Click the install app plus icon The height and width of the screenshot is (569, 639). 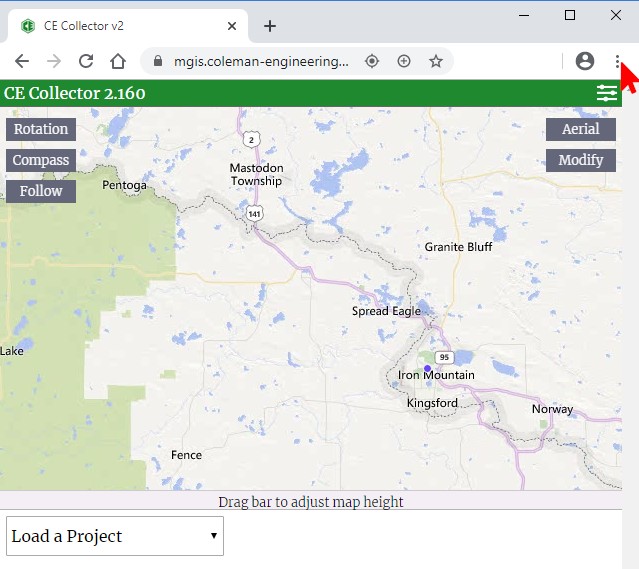pyautogui.click(x=404, y=61)
